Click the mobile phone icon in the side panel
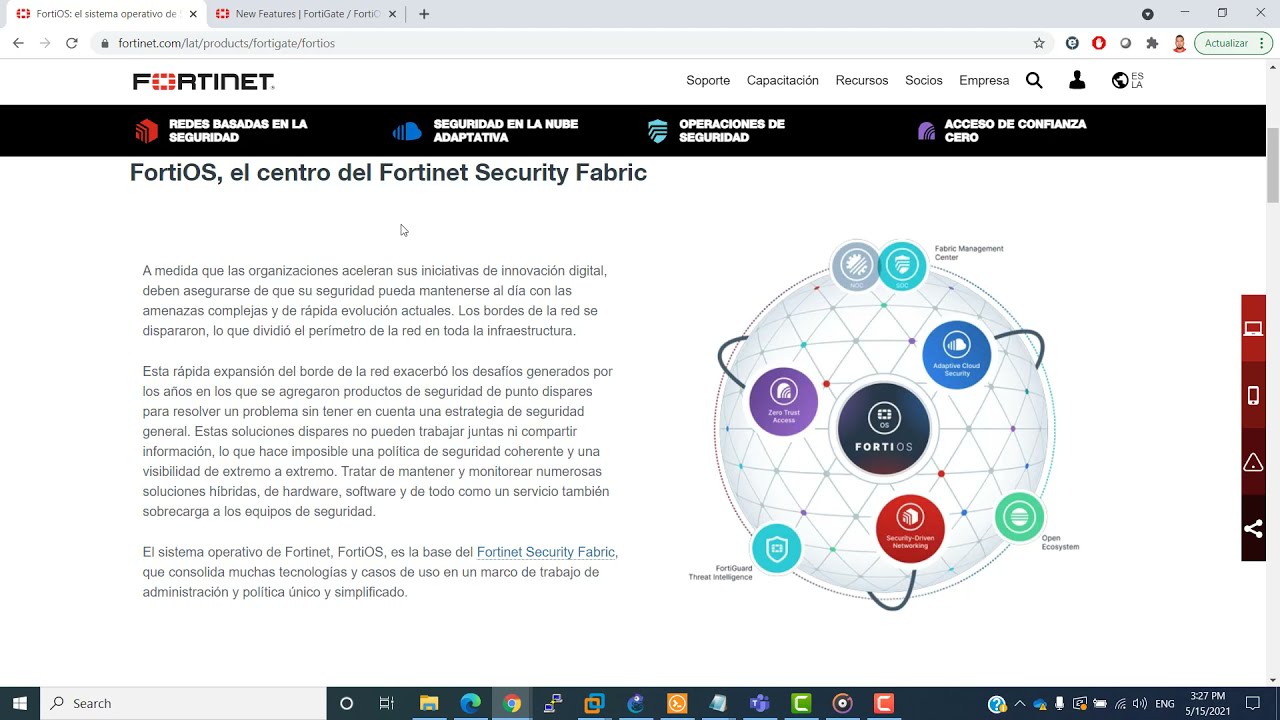Screen dimensions: 1280x720 (1253, 395)
